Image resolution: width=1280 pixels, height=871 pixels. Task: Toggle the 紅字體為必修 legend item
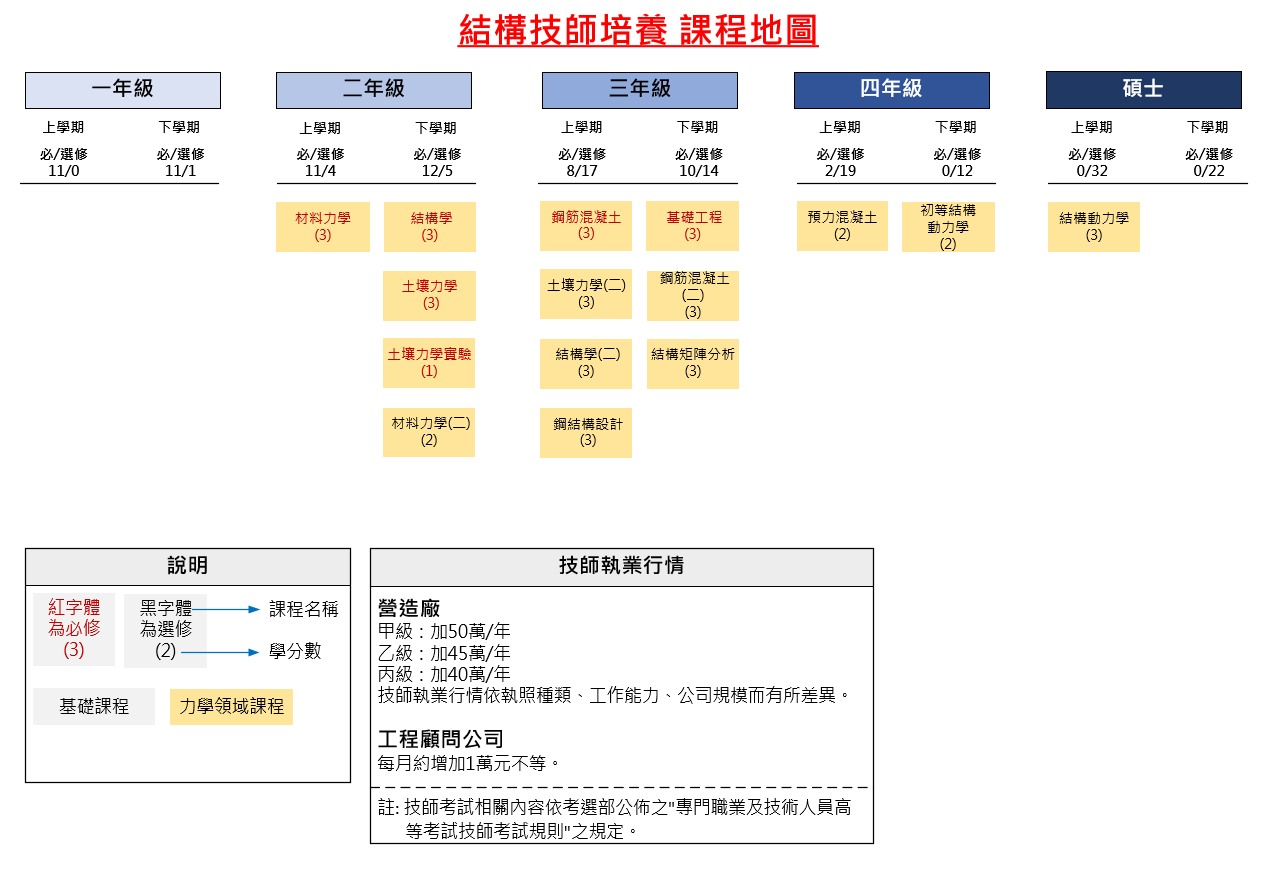point(74,629)
